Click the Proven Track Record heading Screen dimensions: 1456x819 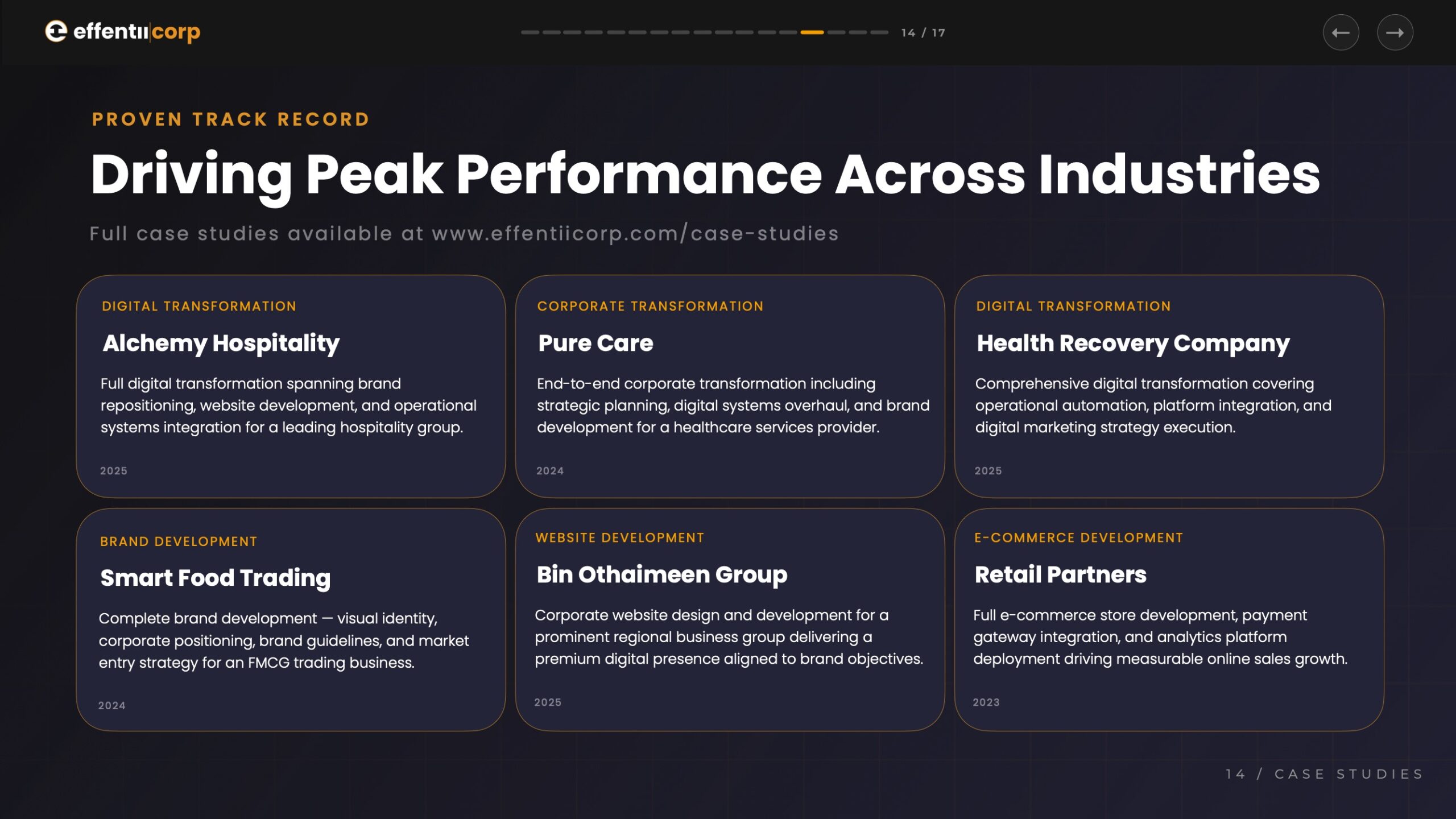click(x=231, y=119)
